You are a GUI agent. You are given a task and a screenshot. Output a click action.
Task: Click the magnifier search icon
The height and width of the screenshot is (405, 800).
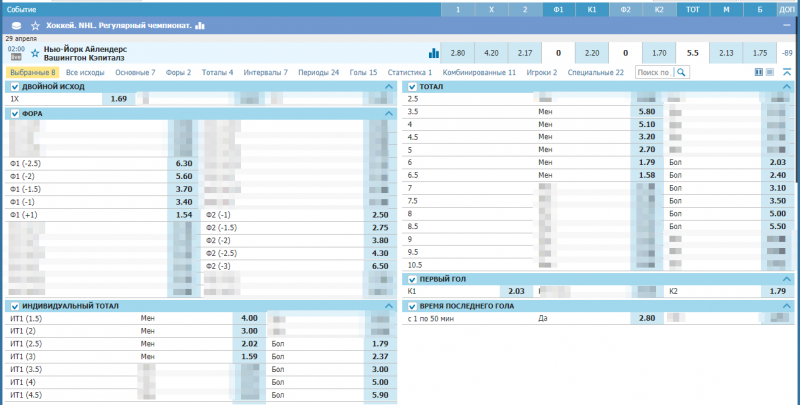click(x=681, y=73)
